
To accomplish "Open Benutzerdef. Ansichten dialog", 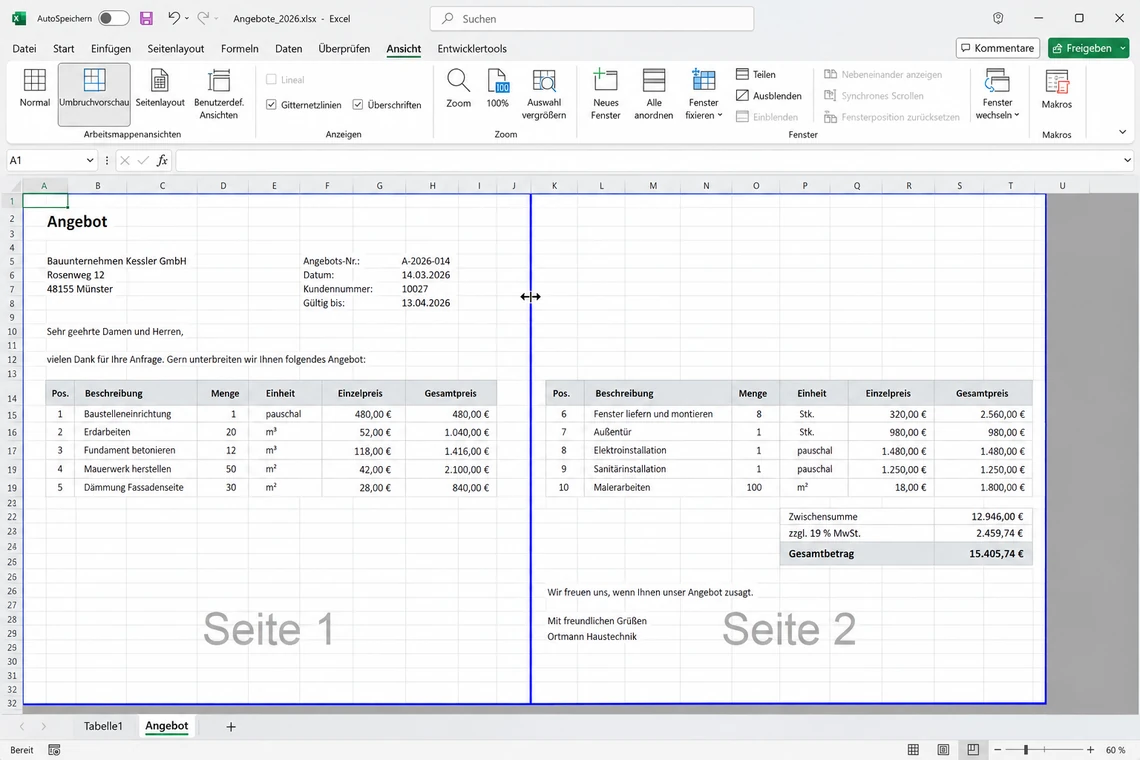I will [x=218, y=94].
